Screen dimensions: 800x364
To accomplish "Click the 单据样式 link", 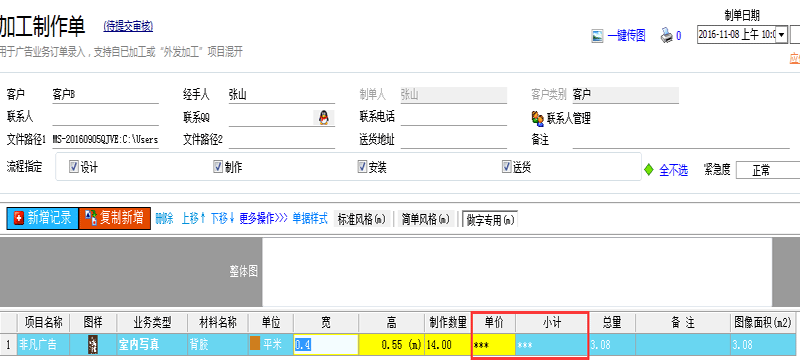I will (x=310, y=219).
